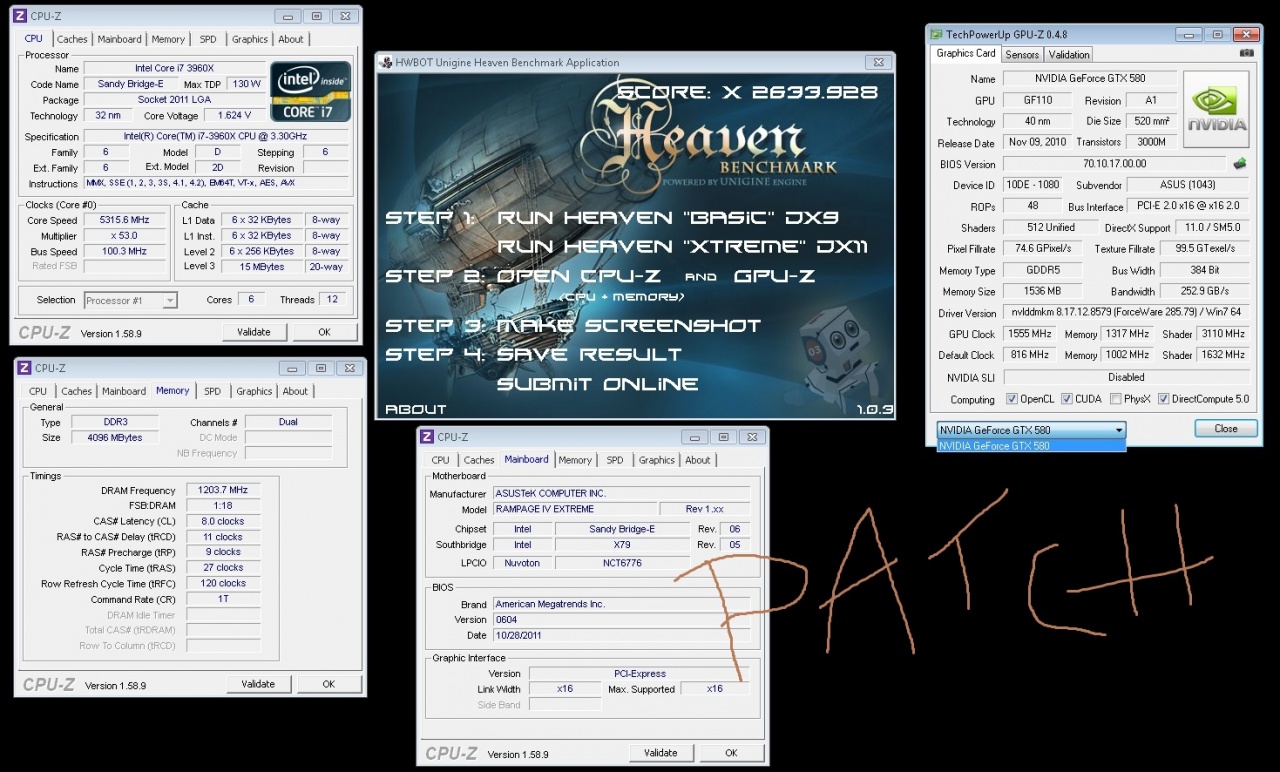The image size is (1280, 772).
Task: Click the DRAM Frequency value field
Action: (x=220, y=491)
